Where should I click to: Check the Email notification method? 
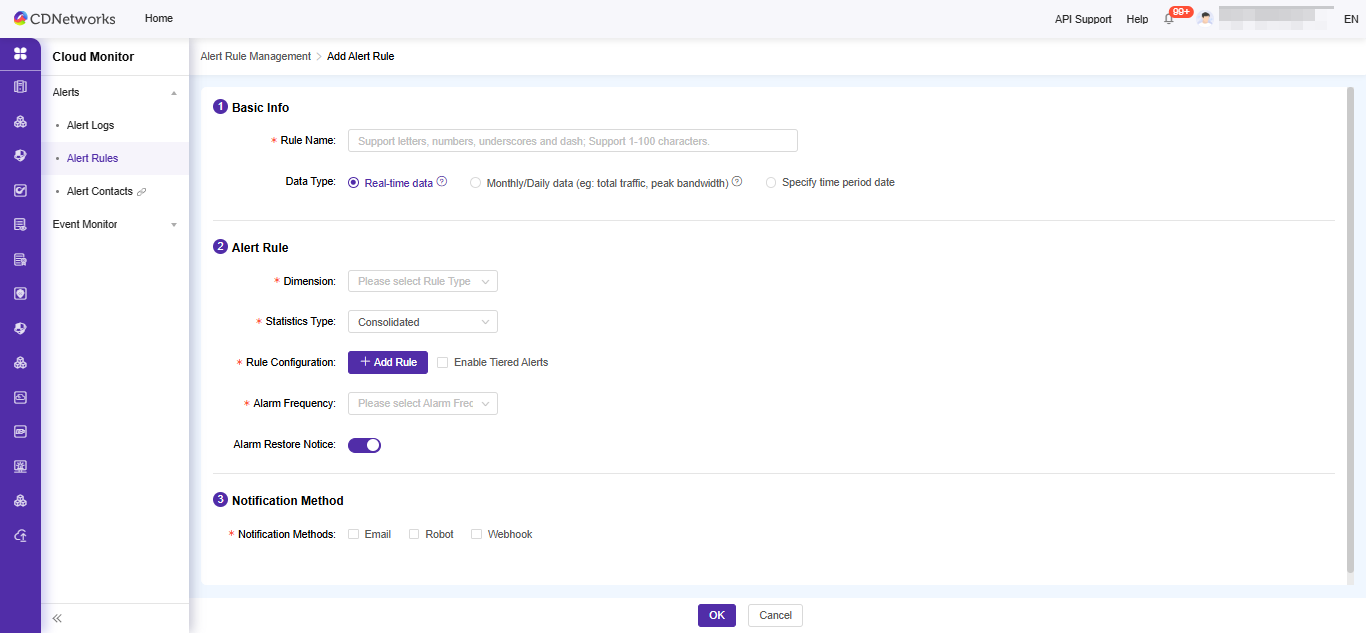[354, 534]
